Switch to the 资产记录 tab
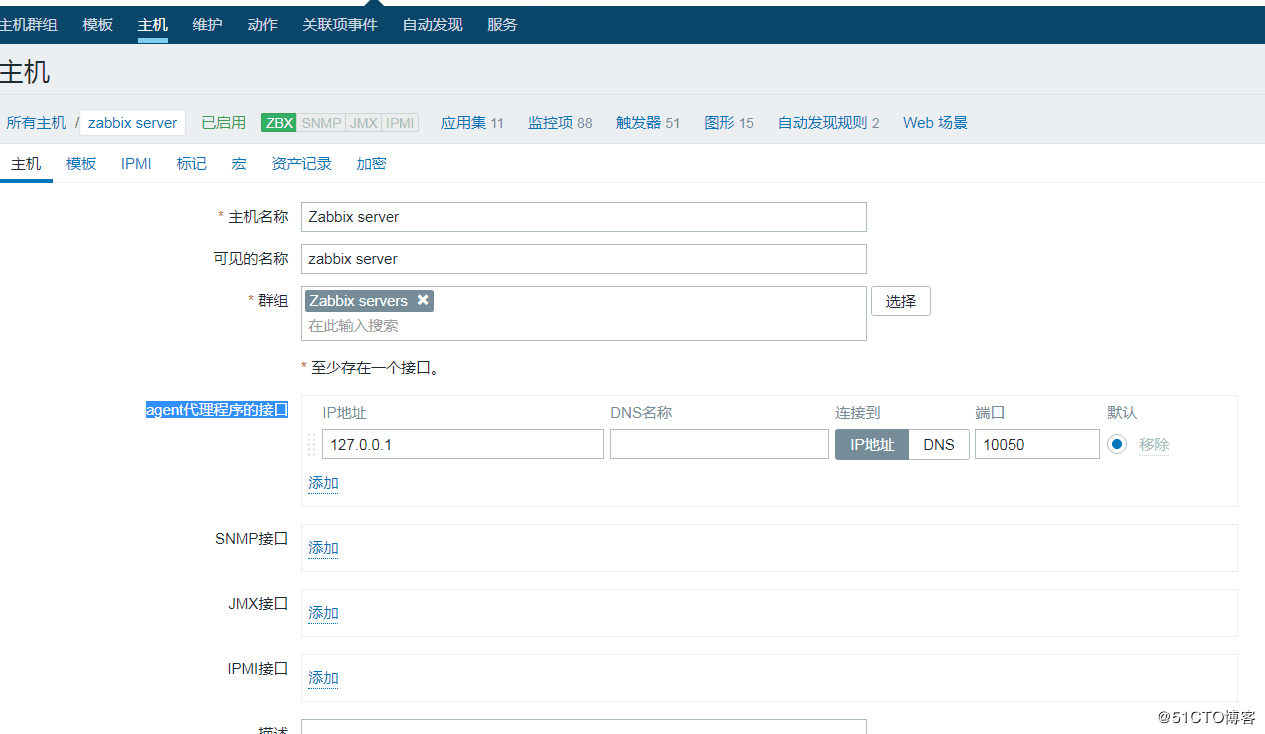 click(x=301, y=164)
